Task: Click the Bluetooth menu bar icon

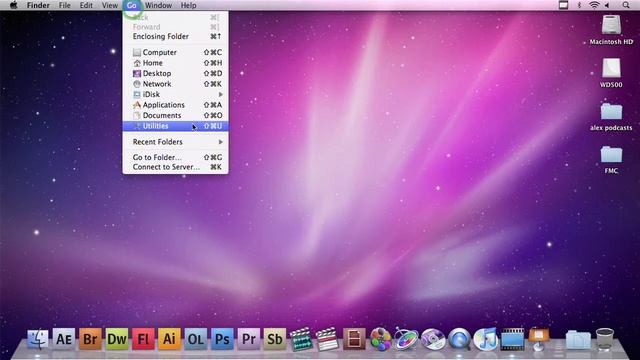Action: (579, 5)
